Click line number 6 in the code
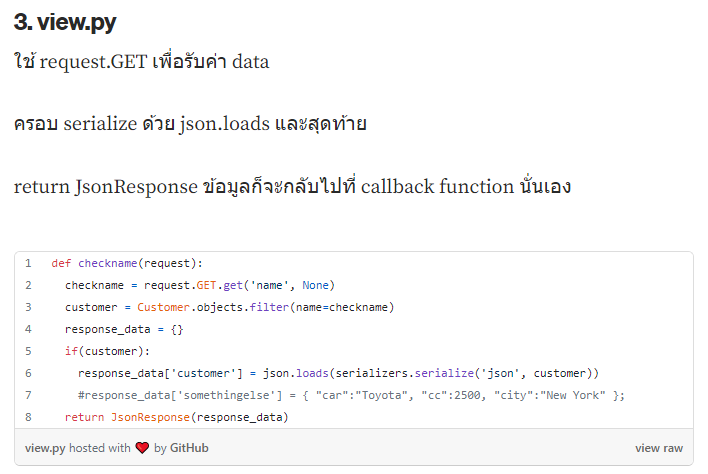 28,373
